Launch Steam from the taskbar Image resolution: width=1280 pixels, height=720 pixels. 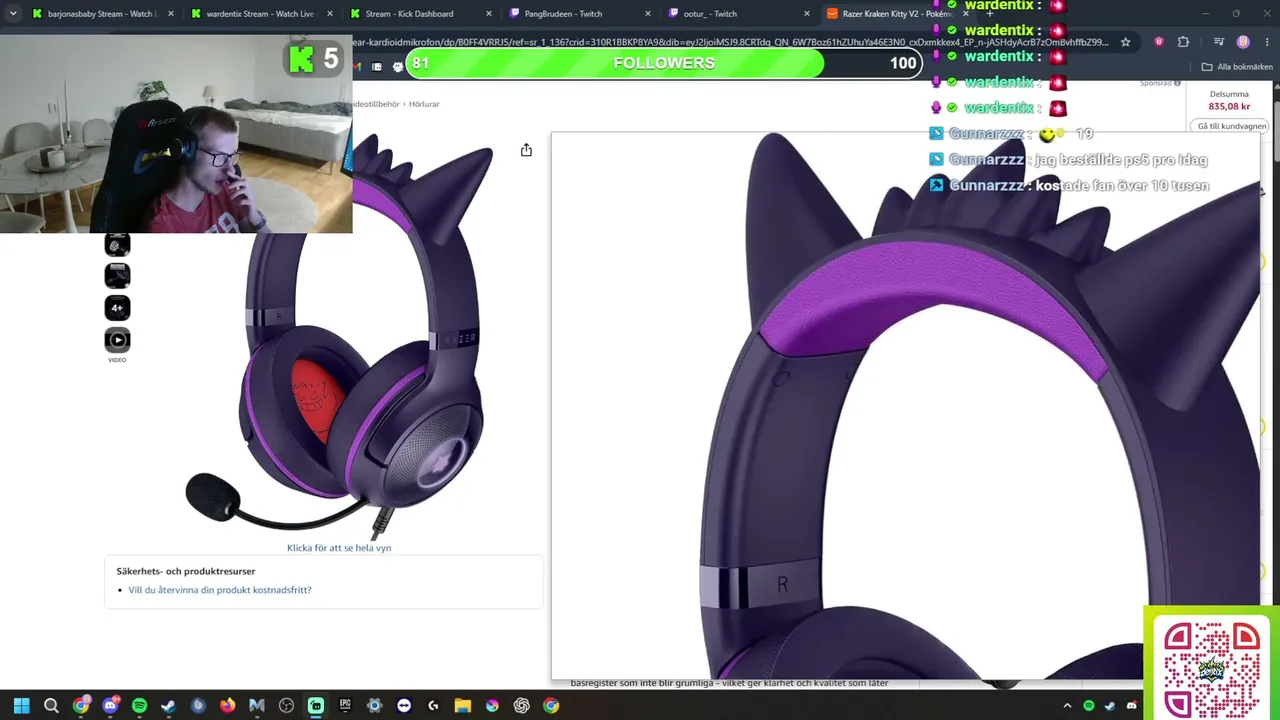pos(168,706)
